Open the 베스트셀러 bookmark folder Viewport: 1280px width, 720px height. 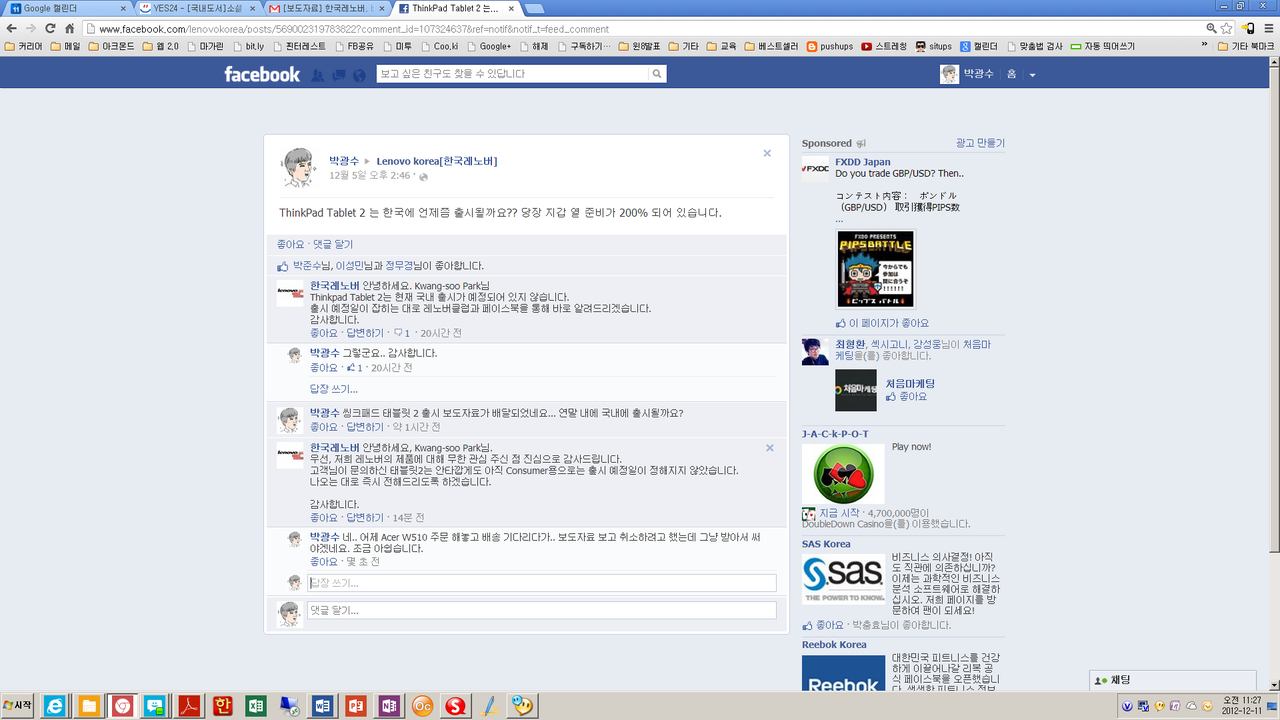(772, 46)
